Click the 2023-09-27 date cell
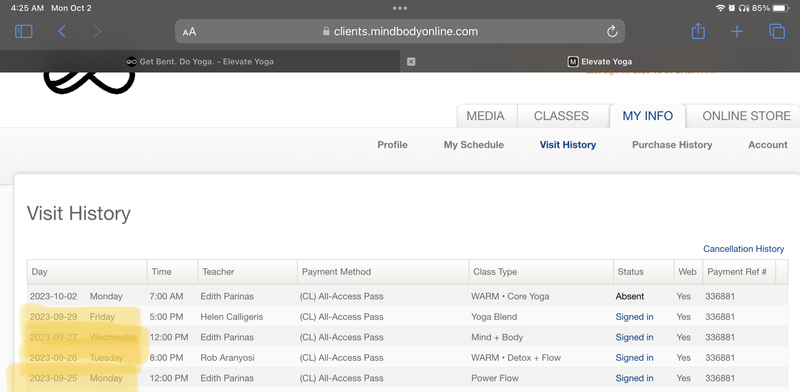Screen dimensions: 800x392 point(54,337)
